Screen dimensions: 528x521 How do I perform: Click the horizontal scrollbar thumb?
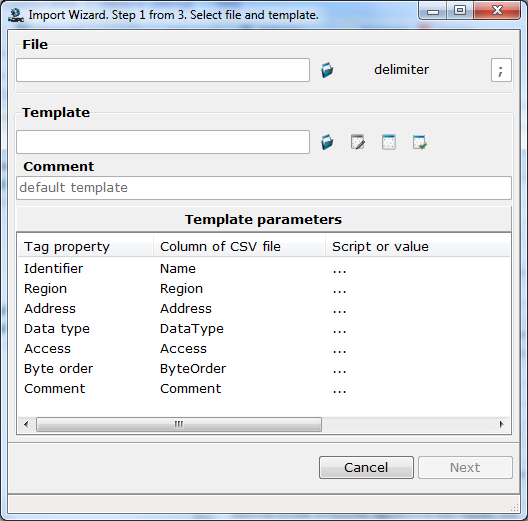coord(179,424)
